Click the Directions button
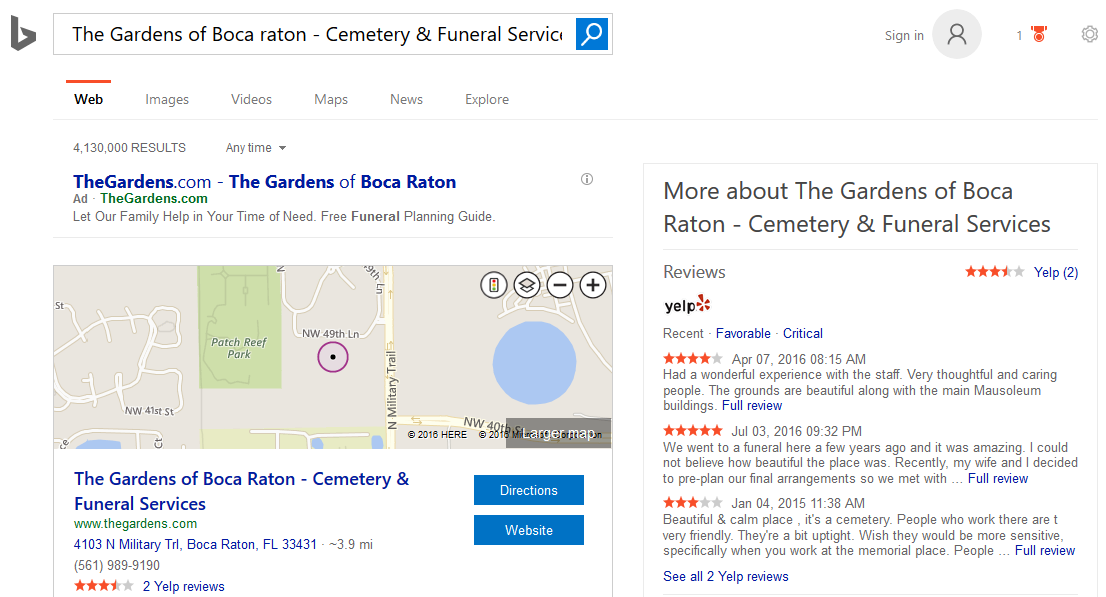 (x=529, y=490)
